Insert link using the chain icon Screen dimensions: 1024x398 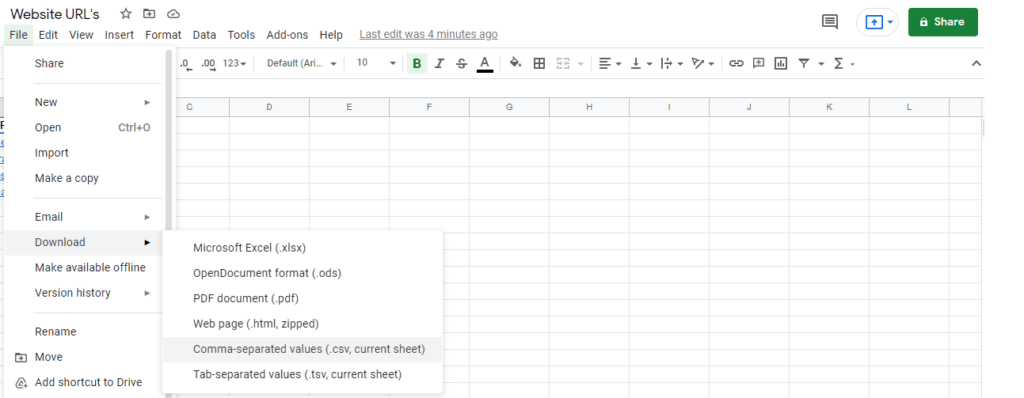point(736,63)
